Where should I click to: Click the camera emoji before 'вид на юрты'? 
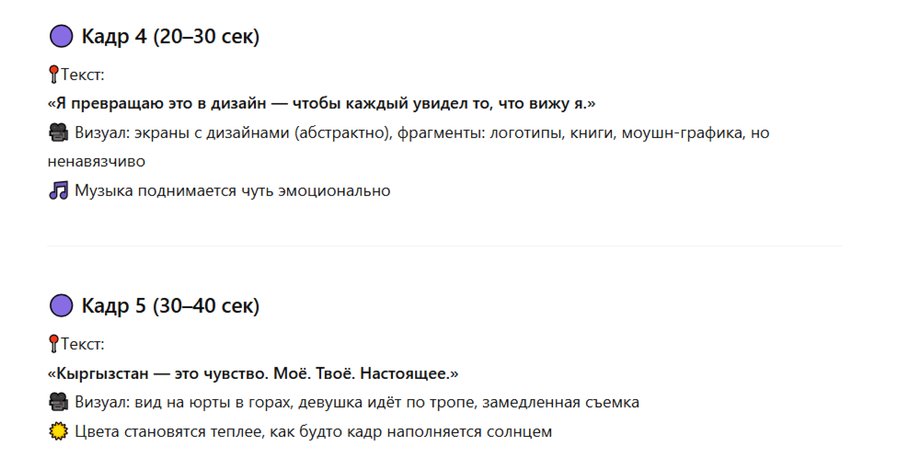pyautogui.click(x=58, y=402)
